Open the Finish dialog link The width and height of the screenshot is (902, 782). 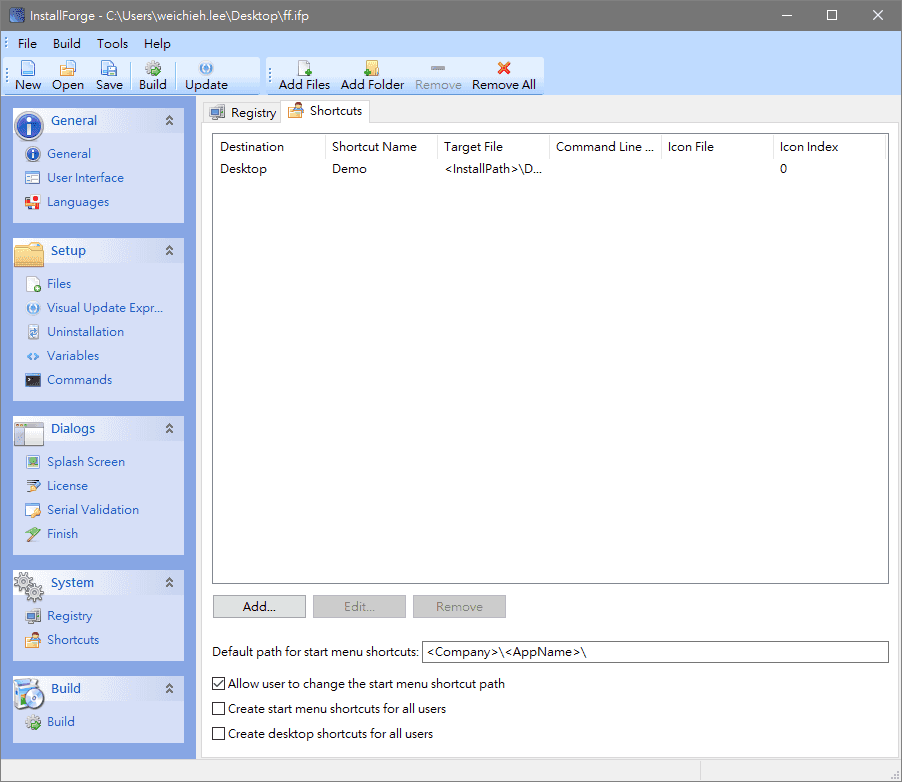[62, 535]
